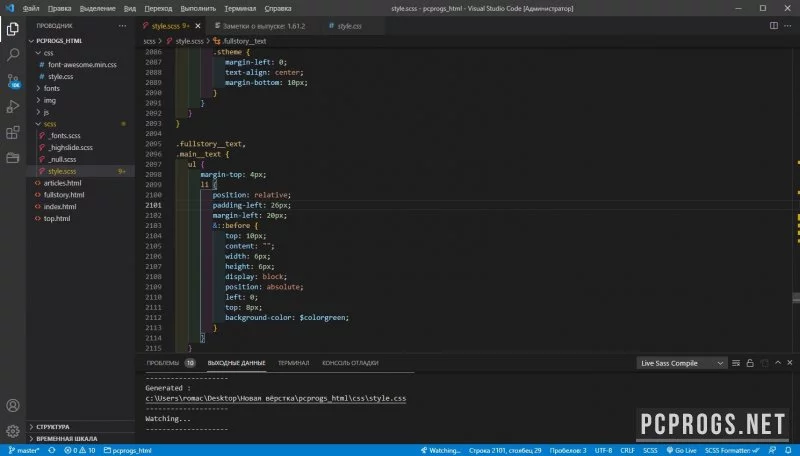Open the Search view in activity bar

click(x=13, y=55)
